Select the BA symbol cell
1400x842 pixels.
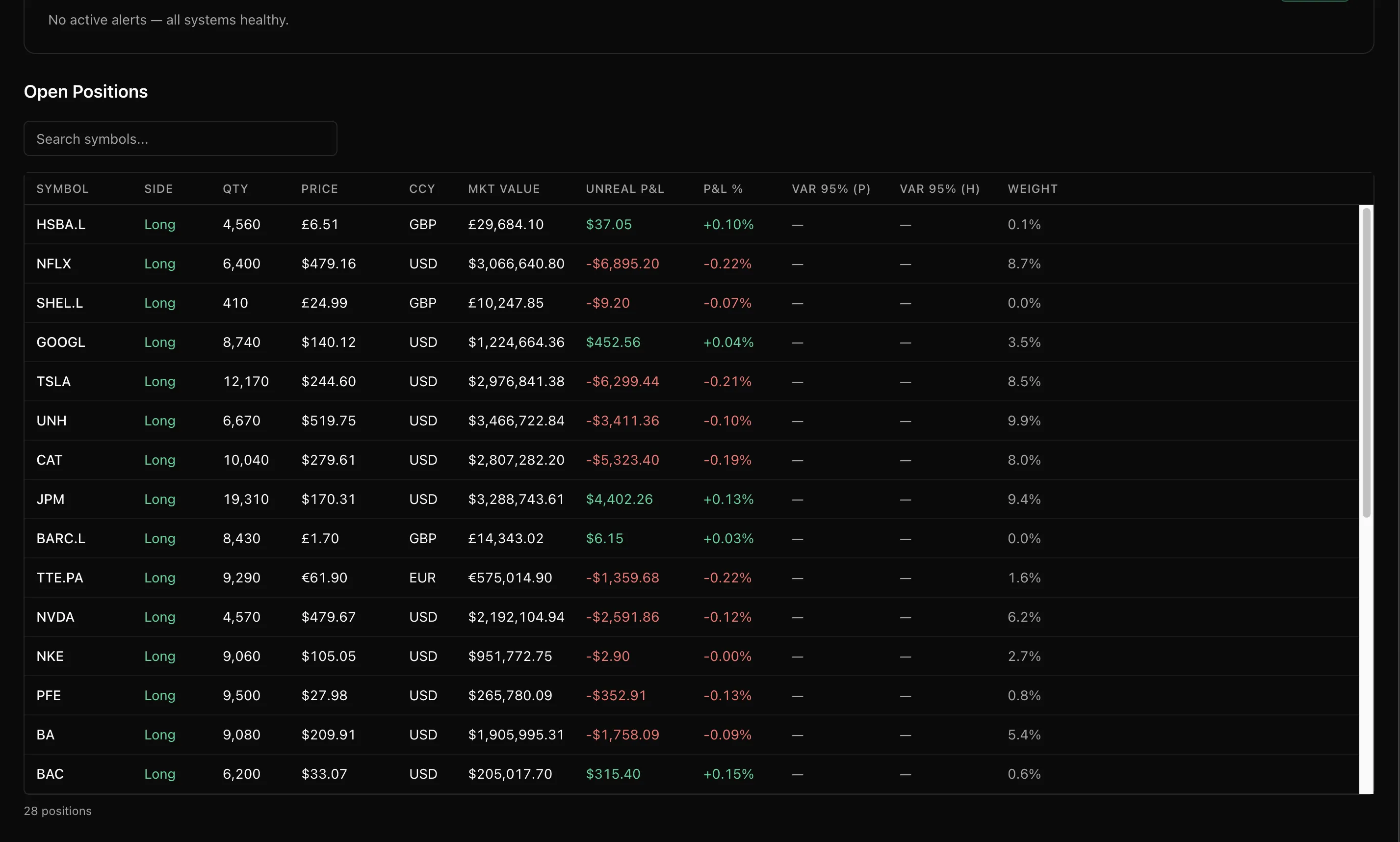click(x=46, y=734)
